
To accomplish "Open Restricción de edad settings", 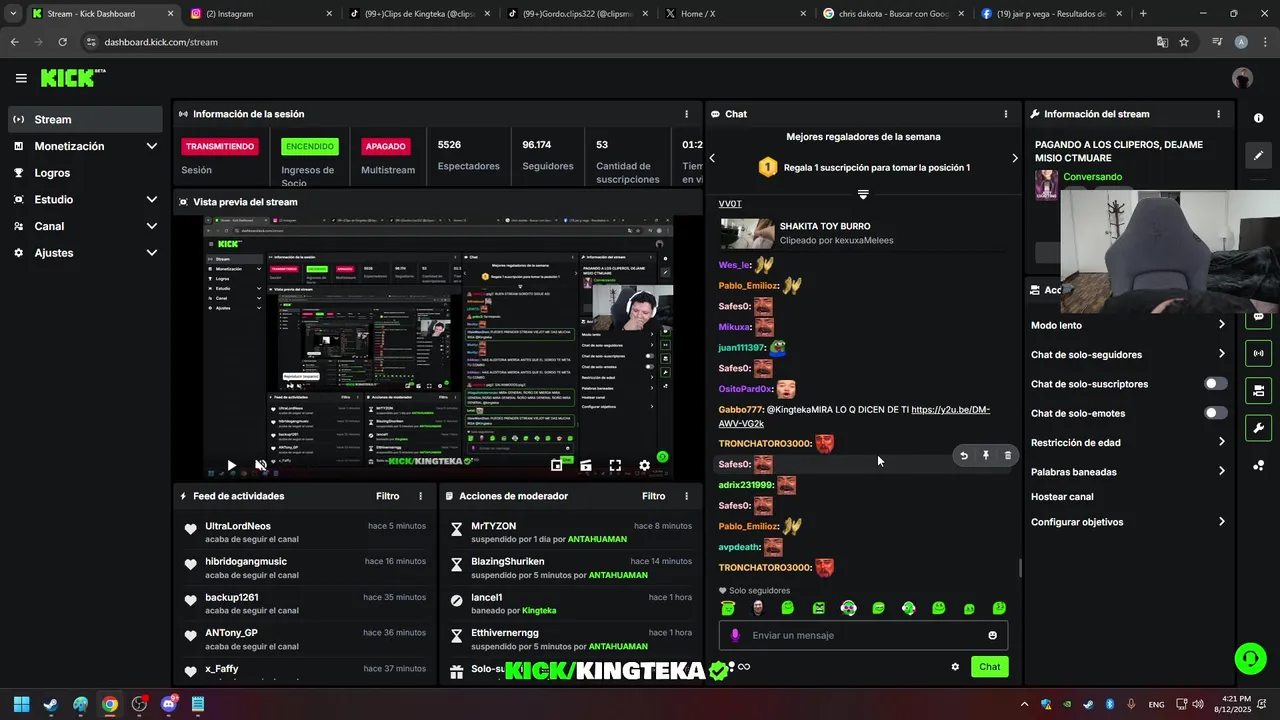I will click(x=1128, y=442).
